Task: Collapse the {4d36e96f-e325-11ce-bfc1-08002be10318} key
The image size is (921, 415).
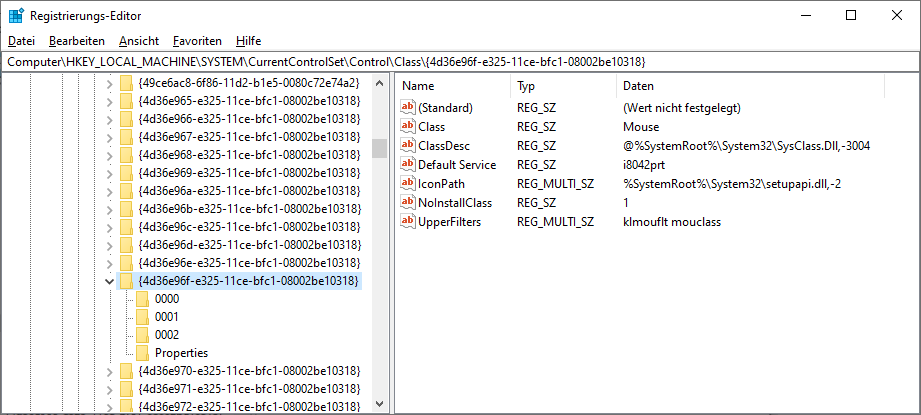Action: tap(109, 282)
